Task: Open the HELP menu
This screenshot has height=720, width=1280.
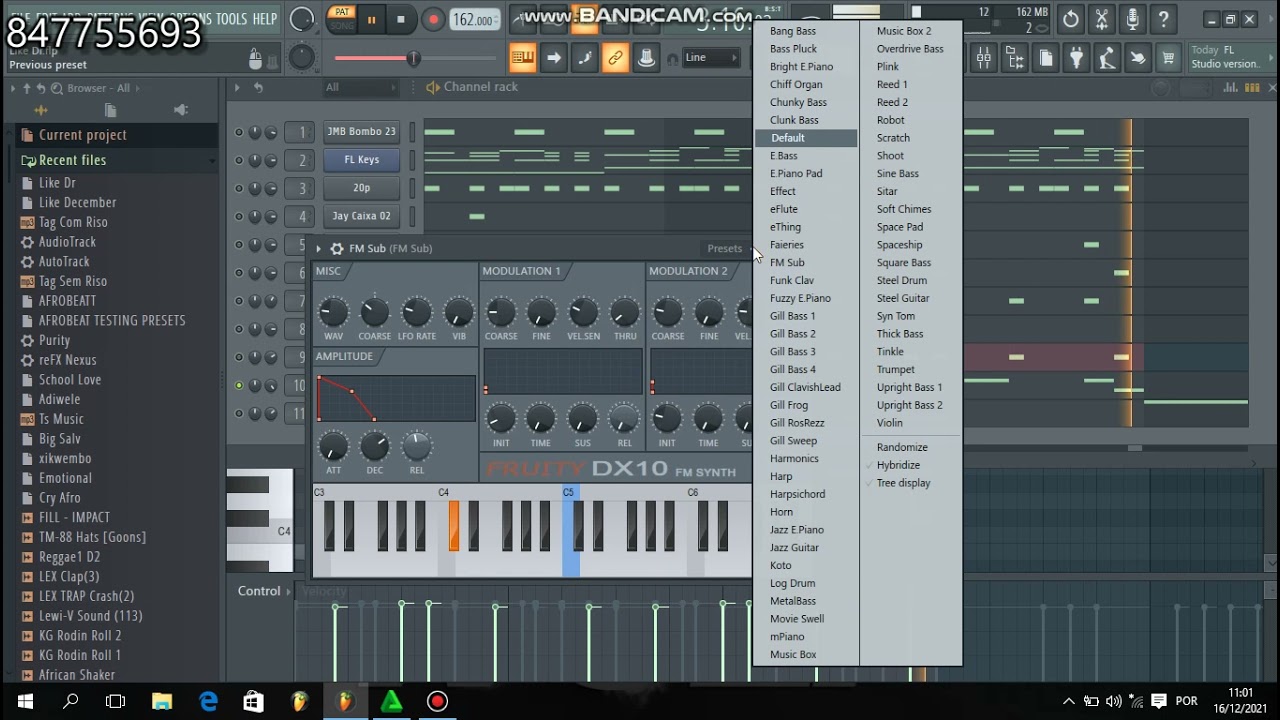Action: pos(265,19)
